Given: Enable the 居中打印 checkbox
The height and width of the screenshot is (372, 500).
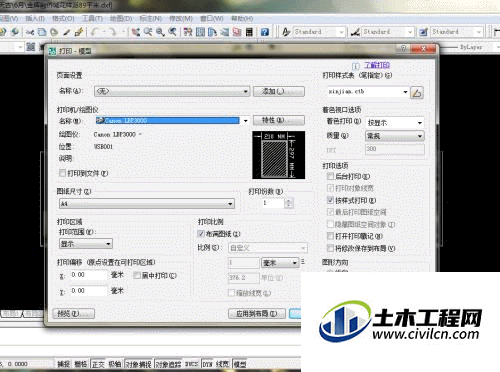Looking at the screenshot, I should pos(137,275).
